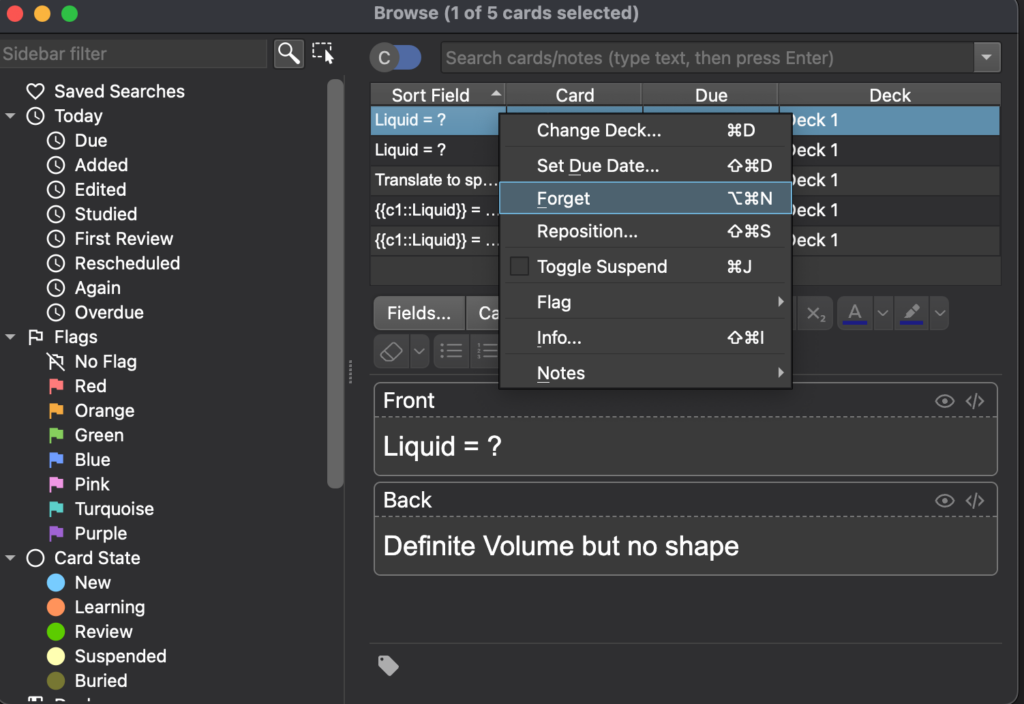Click the subscript X₂ icon
This screenshot has width=1024, height=704.
click(x=815, y=313)
